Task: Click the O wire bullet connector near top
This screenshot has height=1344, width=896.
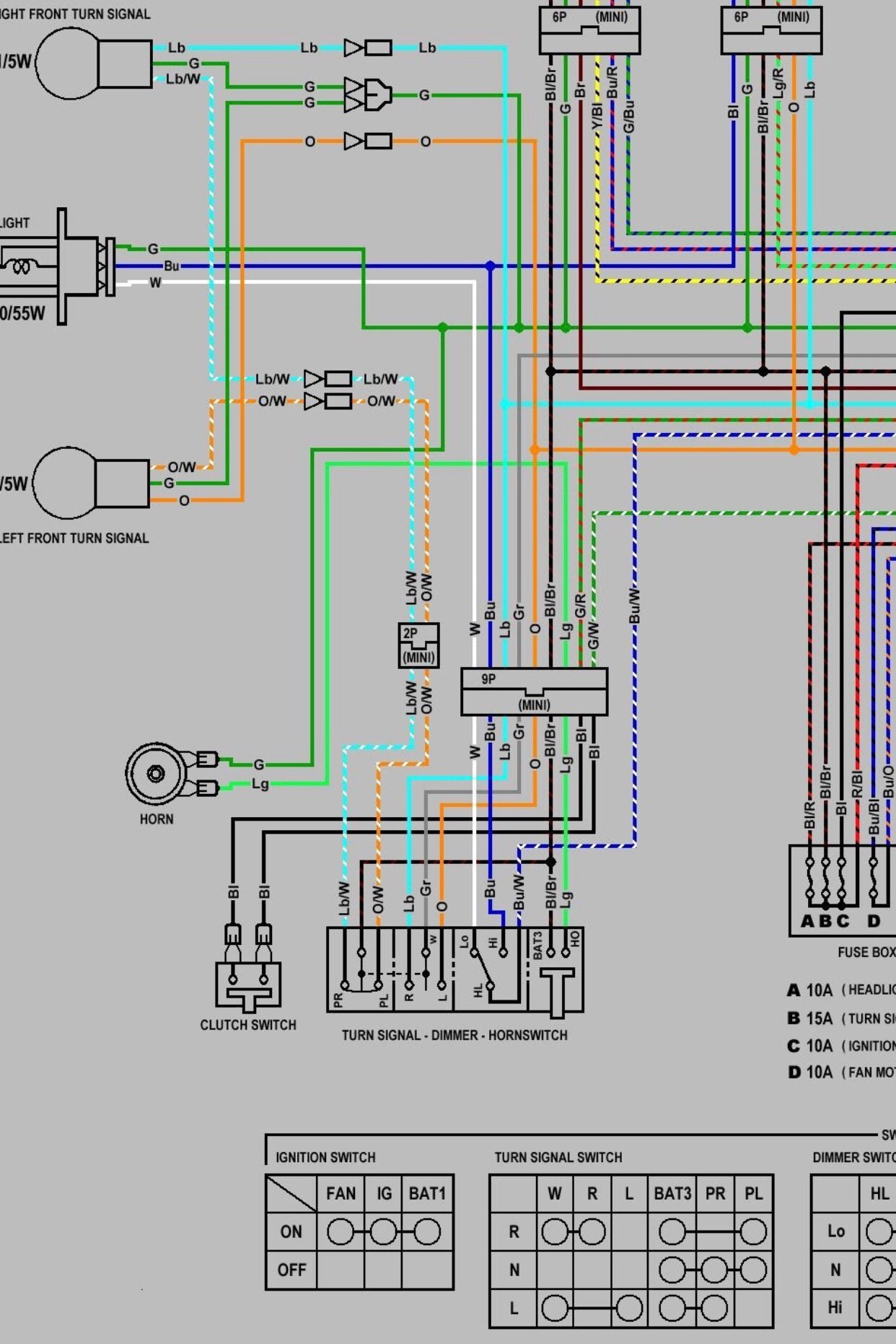Action: pyautogui.click(x=368, y=141)
